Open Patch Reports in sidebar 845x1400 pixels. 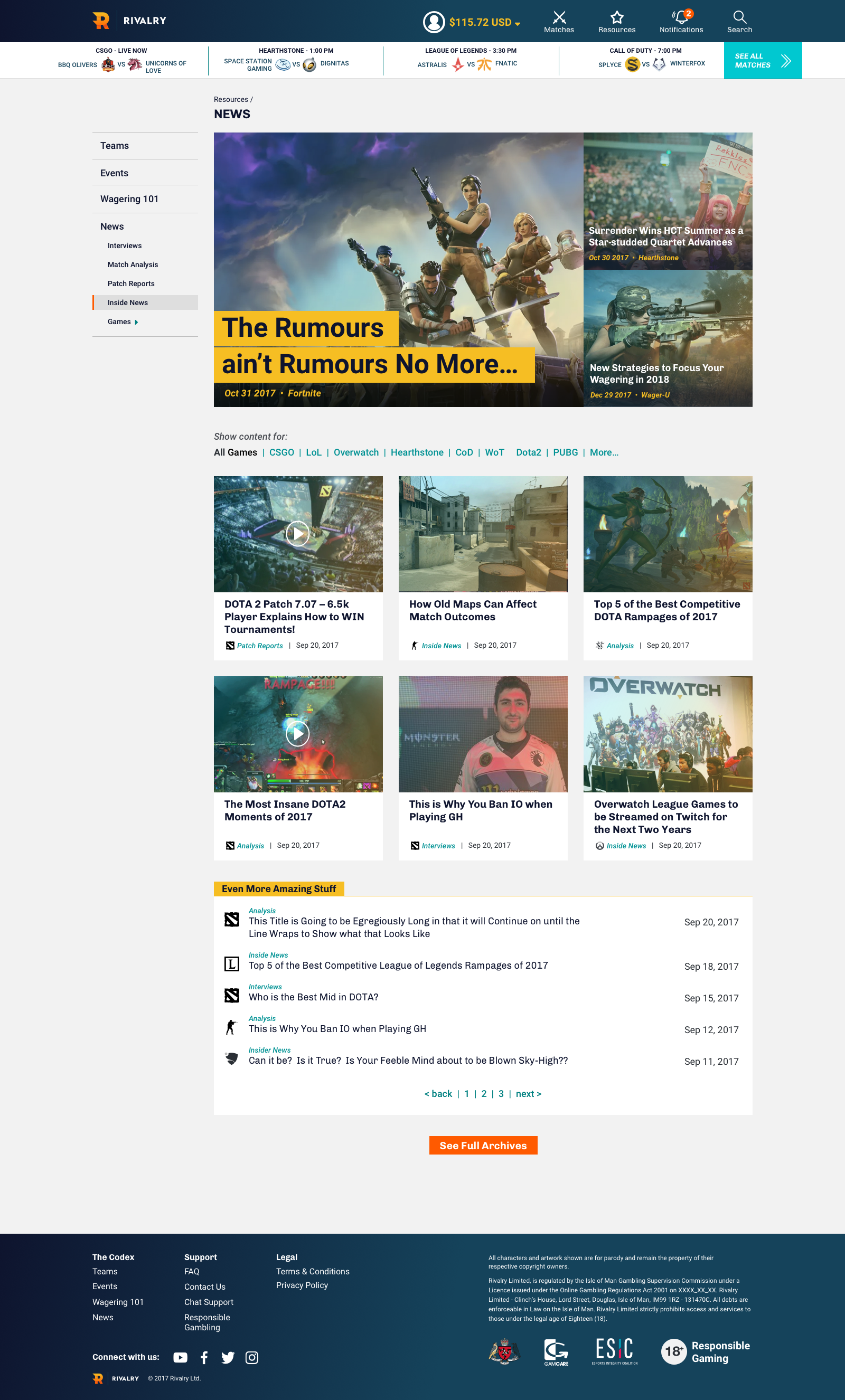click(130, 283)
